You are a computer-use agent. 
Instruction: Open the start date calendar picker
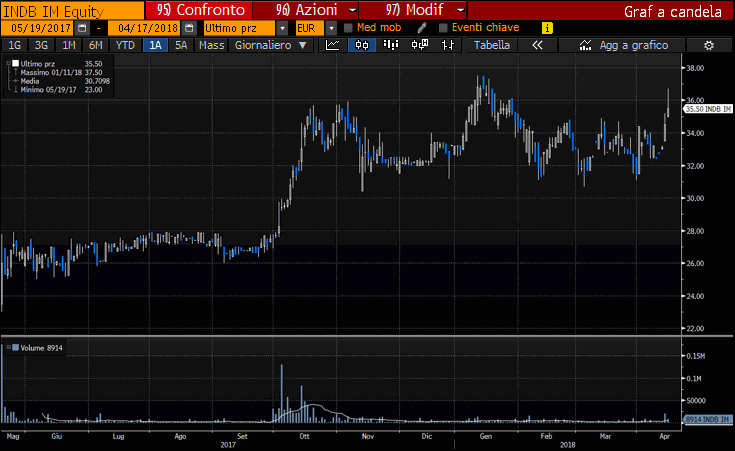click(x=82, y=28)
